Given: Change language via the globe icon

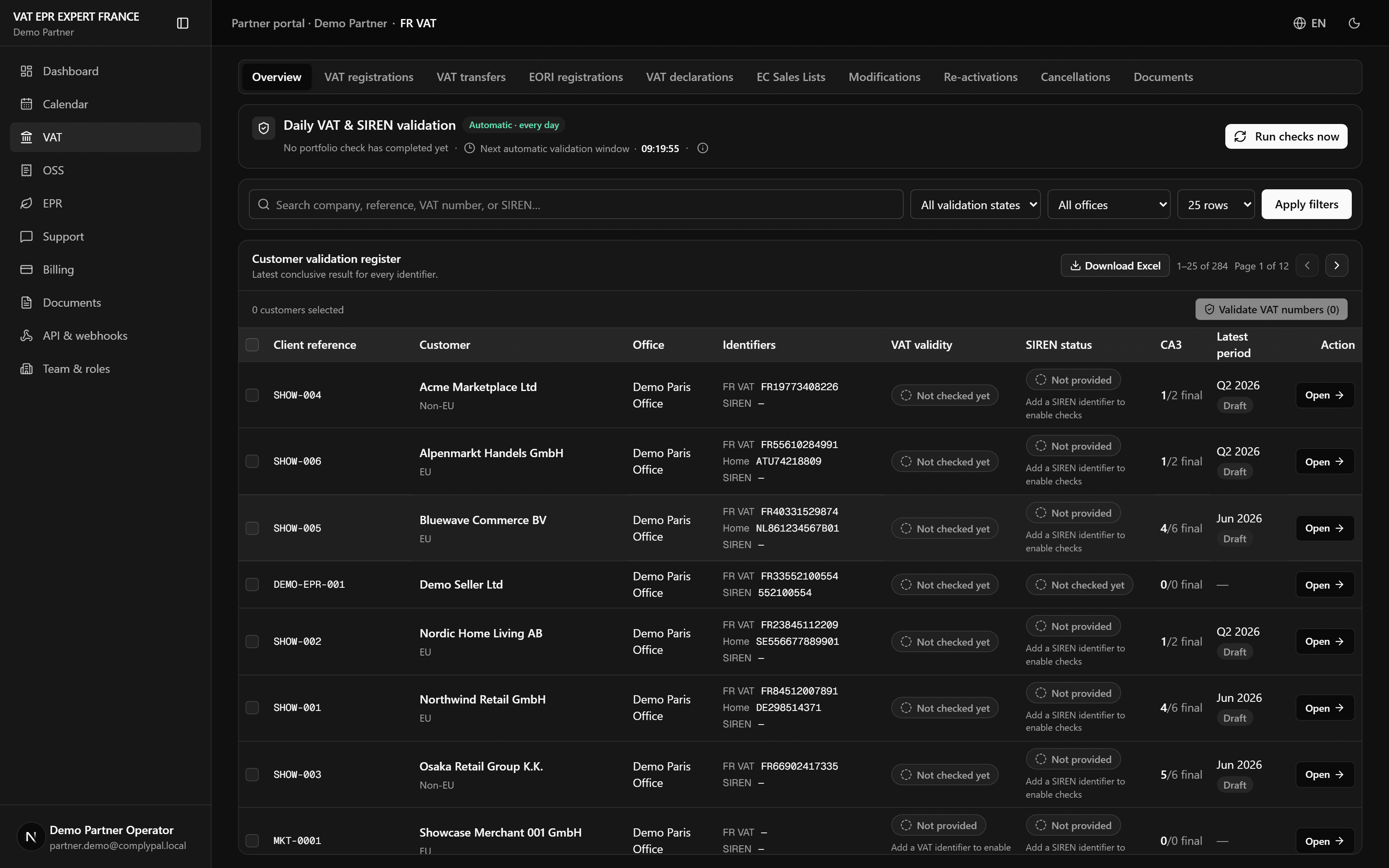Looking at the screenshot, I should [x=1299, y=23].
